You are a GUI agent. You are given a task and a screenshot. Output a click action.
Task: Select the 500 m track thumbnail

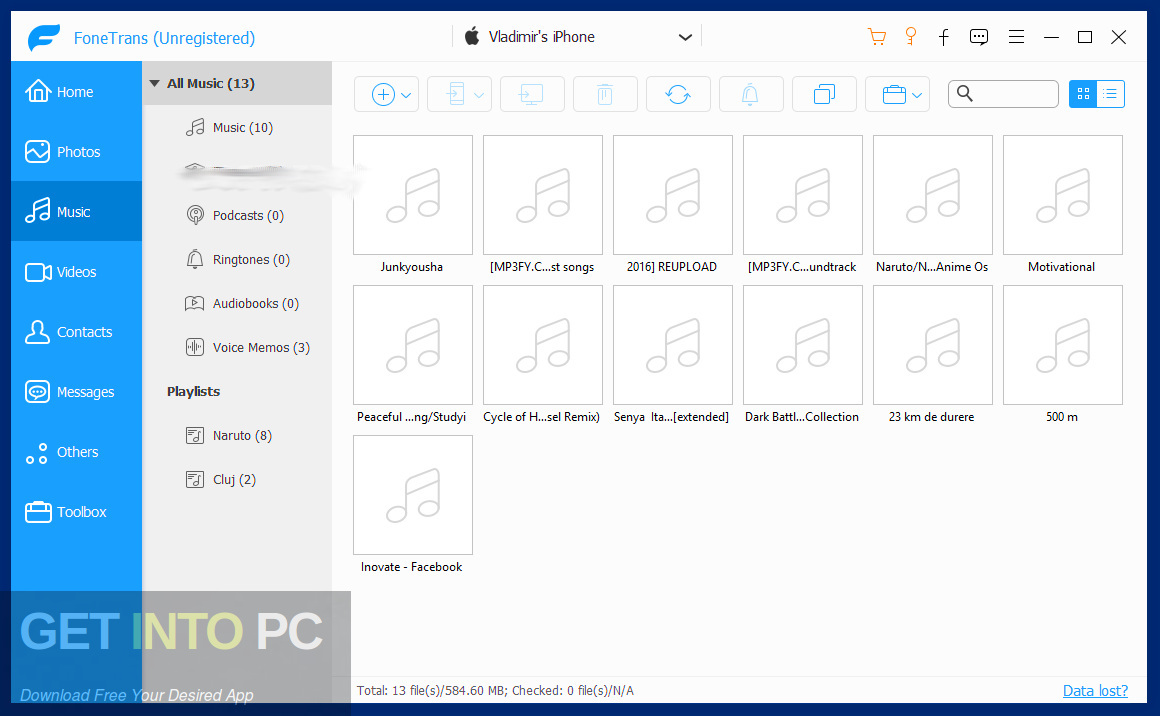tap(1062, 345)
